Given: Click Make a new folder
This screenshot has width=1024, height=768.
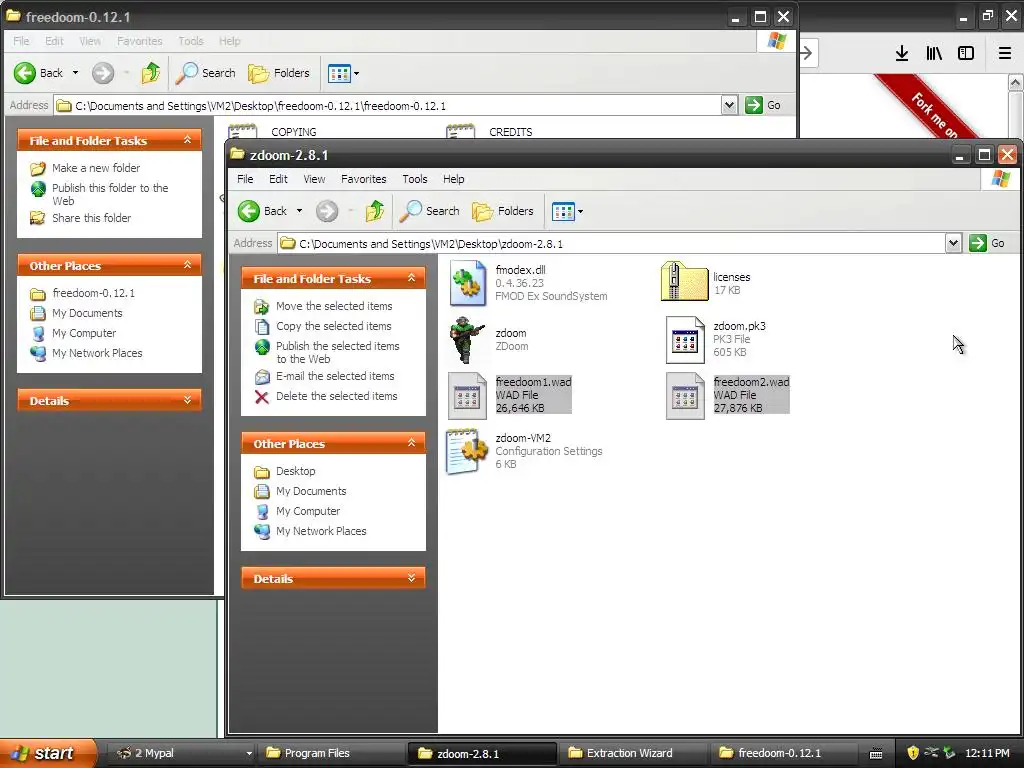Looking at the screenshot, I should point(96,168).
